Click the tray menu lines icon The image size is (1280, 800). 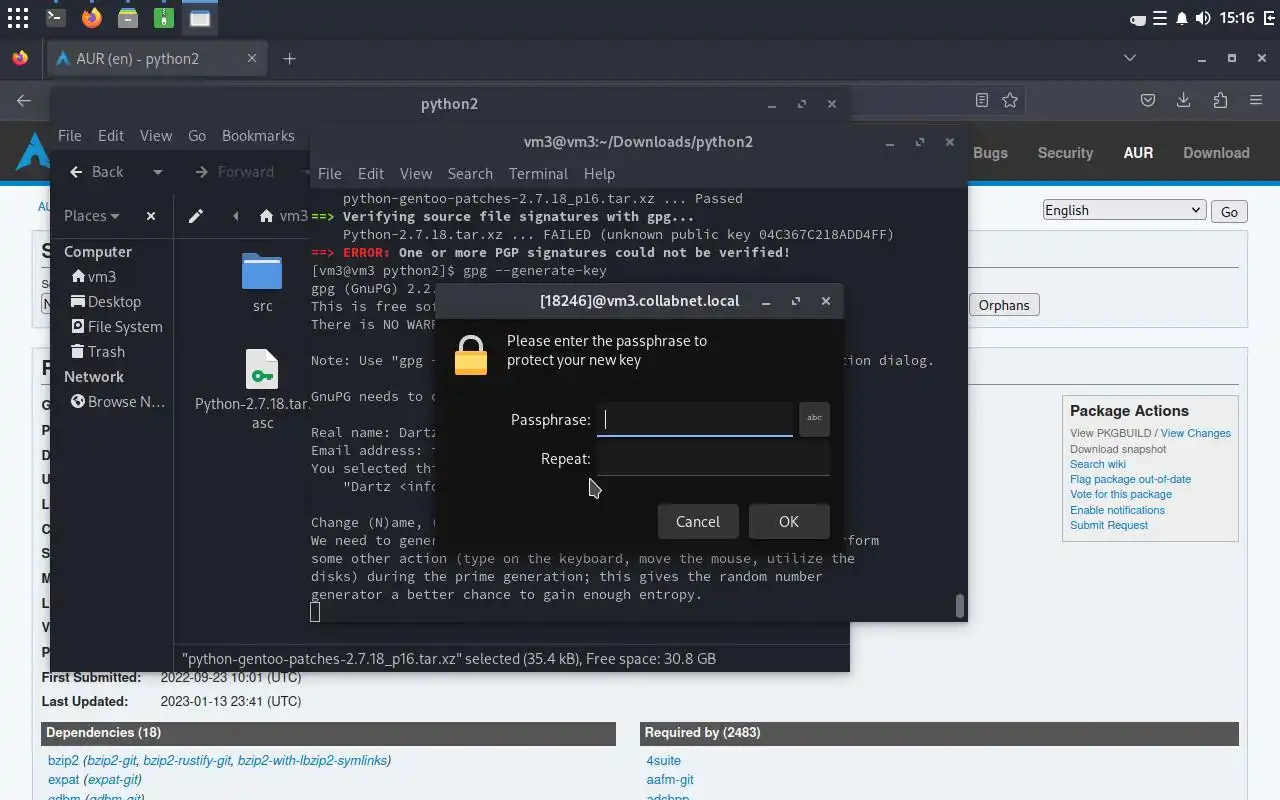(1160, 18)
